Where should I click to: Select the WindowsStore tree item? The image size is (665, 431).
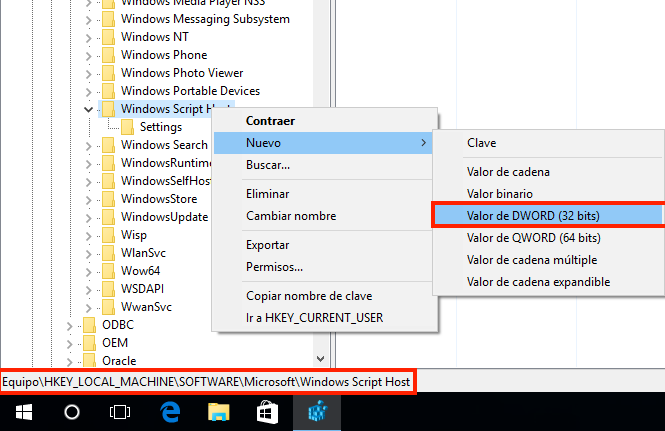click(x=159, y=199)
